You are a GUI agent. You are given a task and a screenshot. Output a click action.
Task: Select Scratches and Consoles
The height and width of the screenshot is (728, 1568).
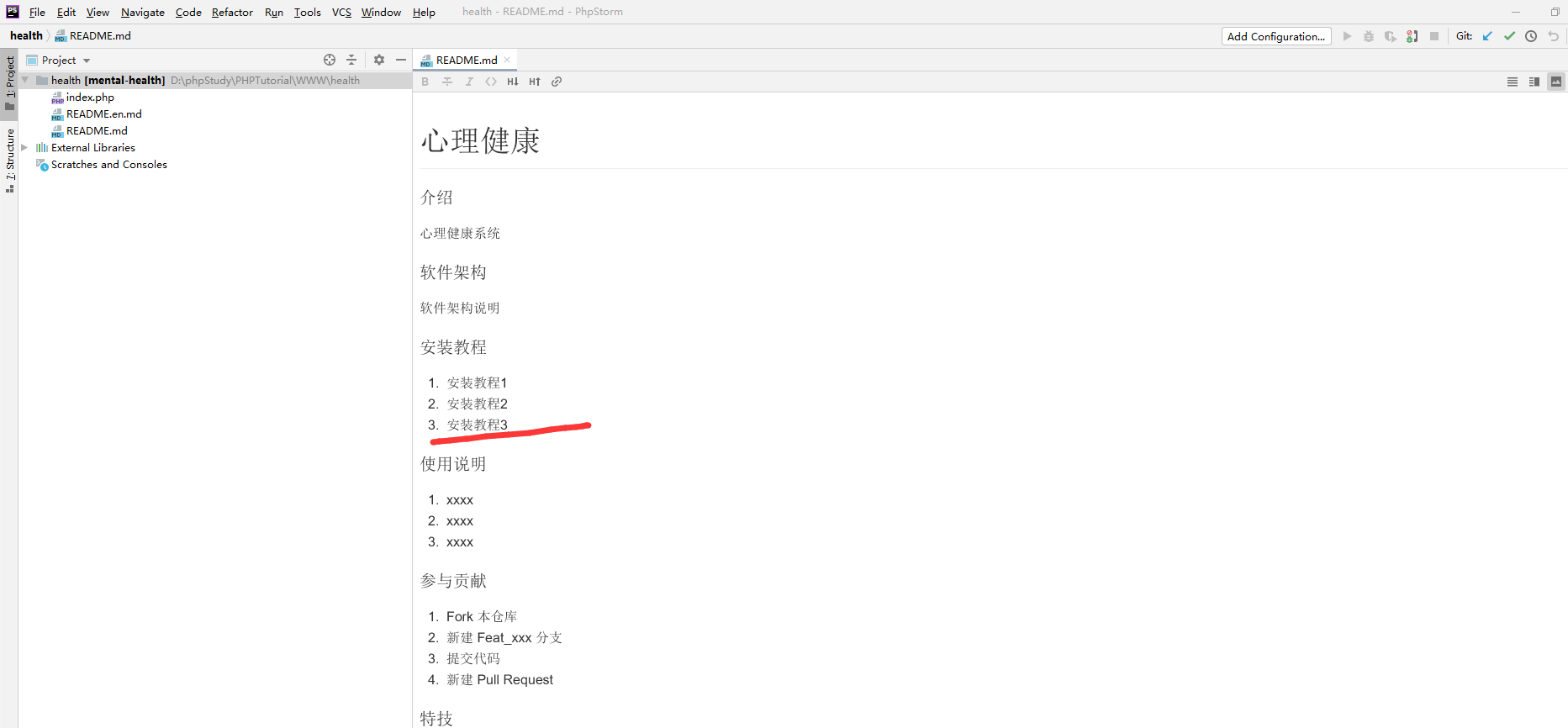109,165
